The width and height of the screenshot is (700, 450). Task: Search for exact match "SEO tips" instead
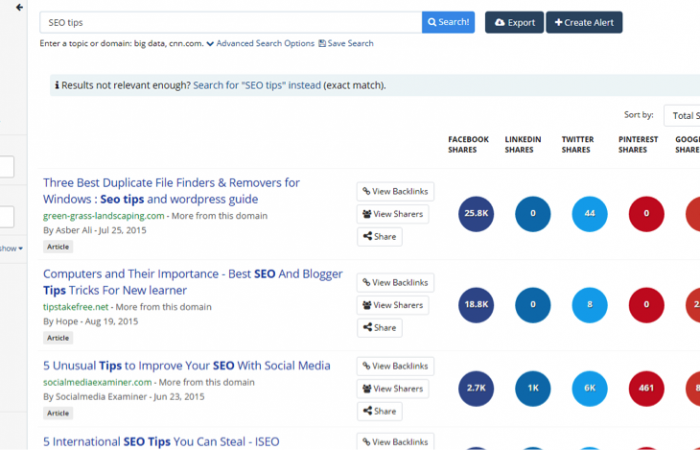point(257,85)
